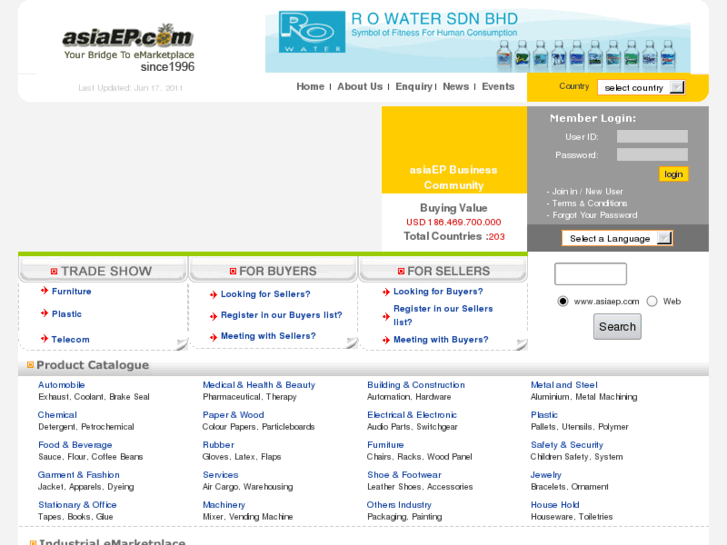Select the Web search radio button
Screen dimensions: 727x545
pyautogui.click(x=652, y=301)
